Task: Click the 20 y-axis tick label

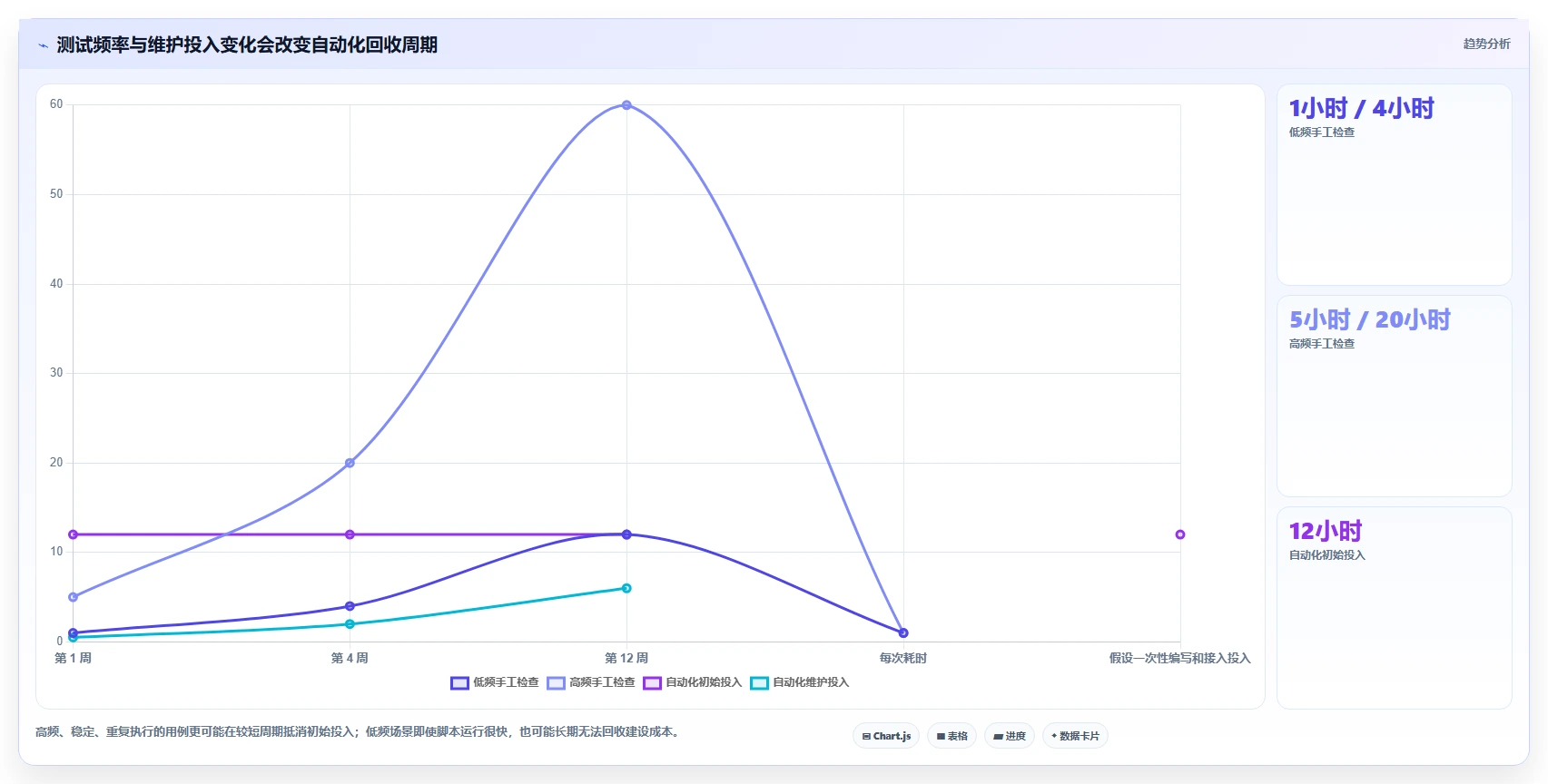Action: click(56, 463)
